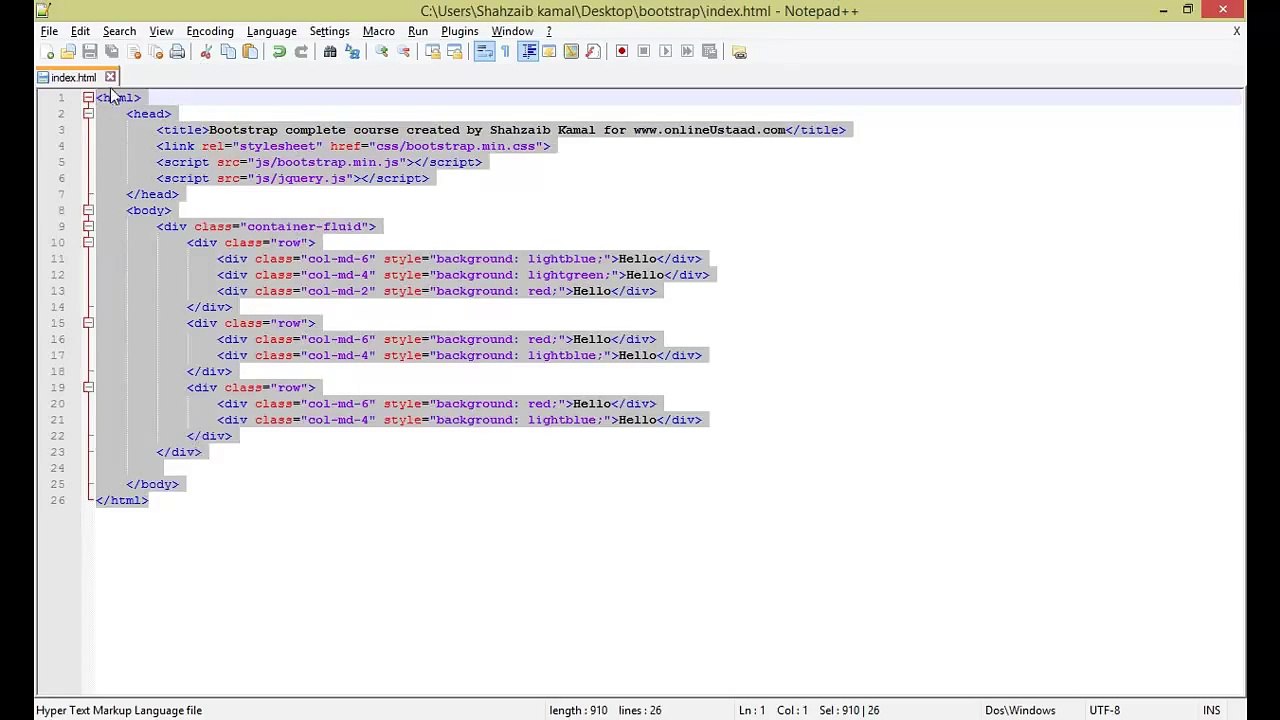Image resolution: width=1280 pixels, height=720 pixels.
Task: Collapse the container-fluid div fold on line 9
Action: [x=88, y=226]
